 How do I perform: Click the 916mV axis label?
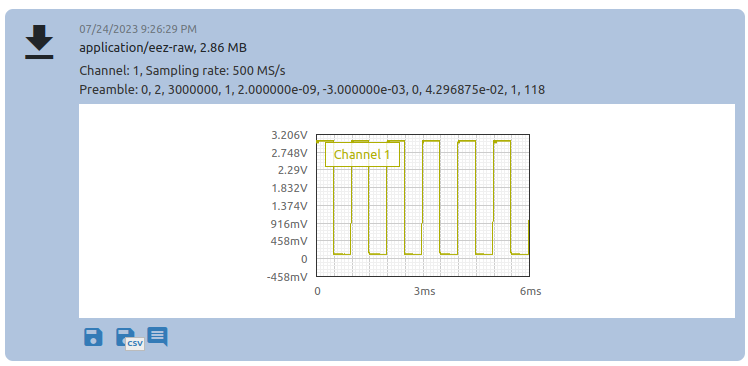(289, 224)
